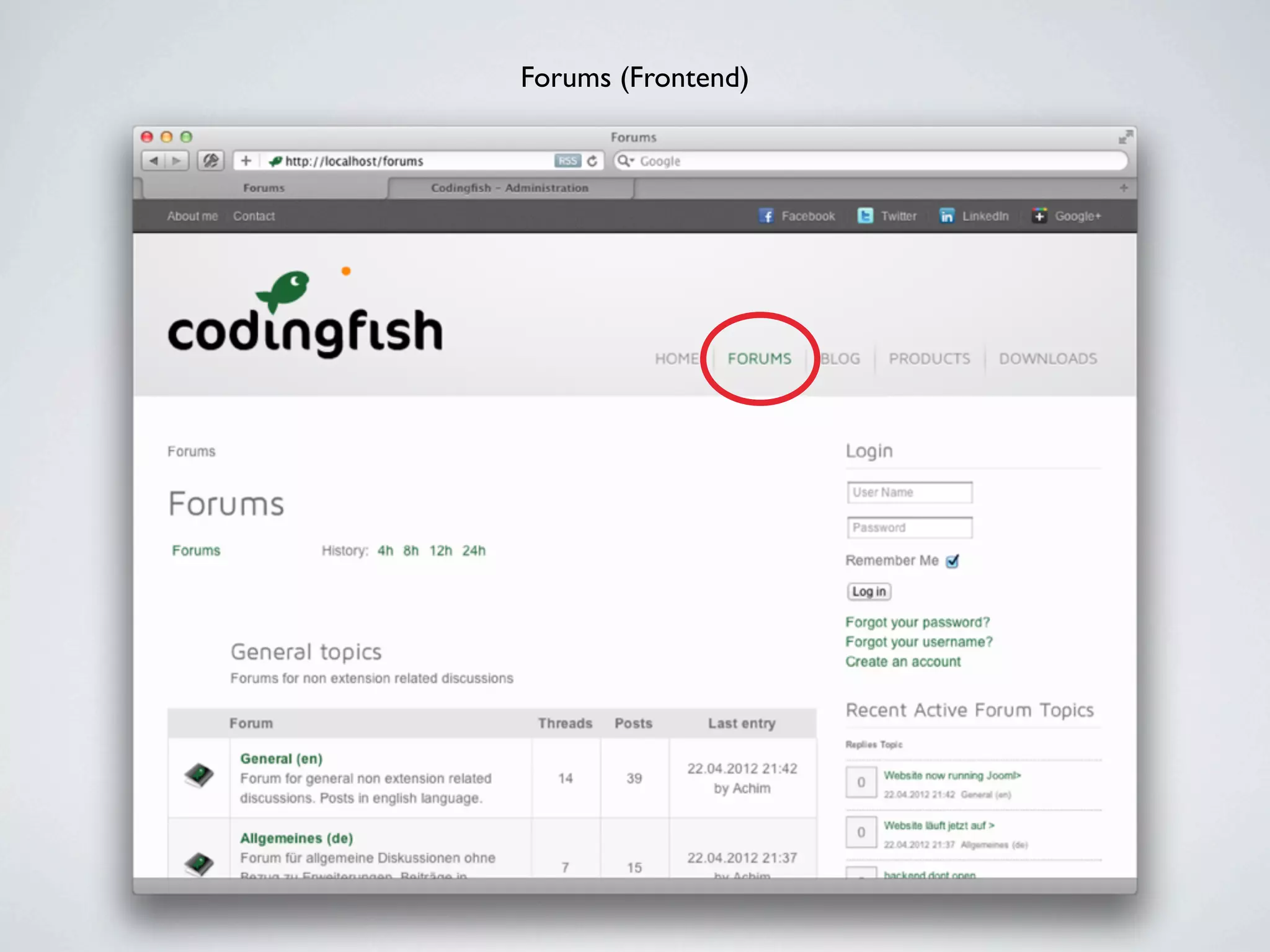Click Forgot your password? link
Screen dimensions: 1270x952
(918, 622)
